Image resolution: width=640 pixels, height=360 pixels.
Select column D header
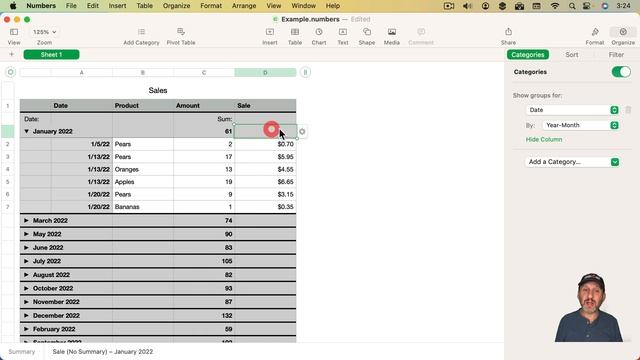265,73
